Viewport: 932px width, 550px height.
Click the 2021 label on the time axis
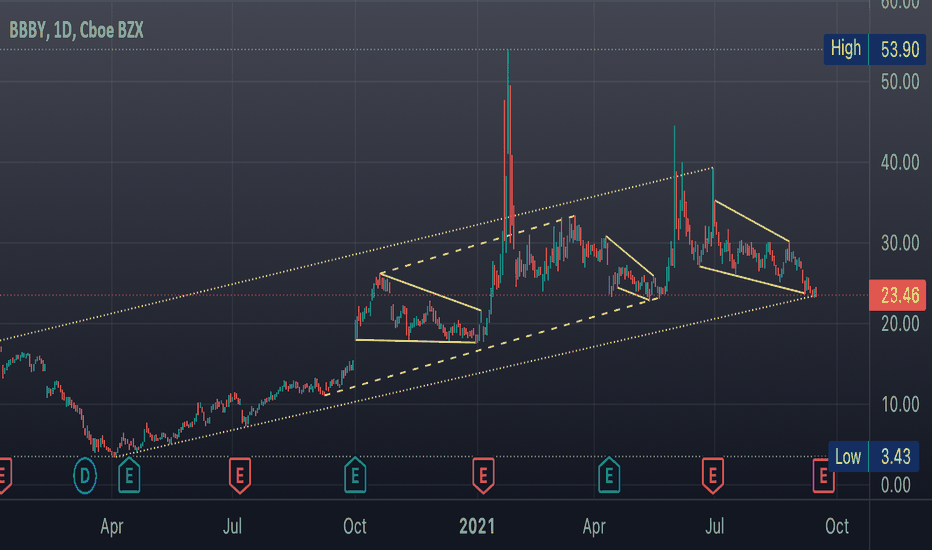(477, 526)
